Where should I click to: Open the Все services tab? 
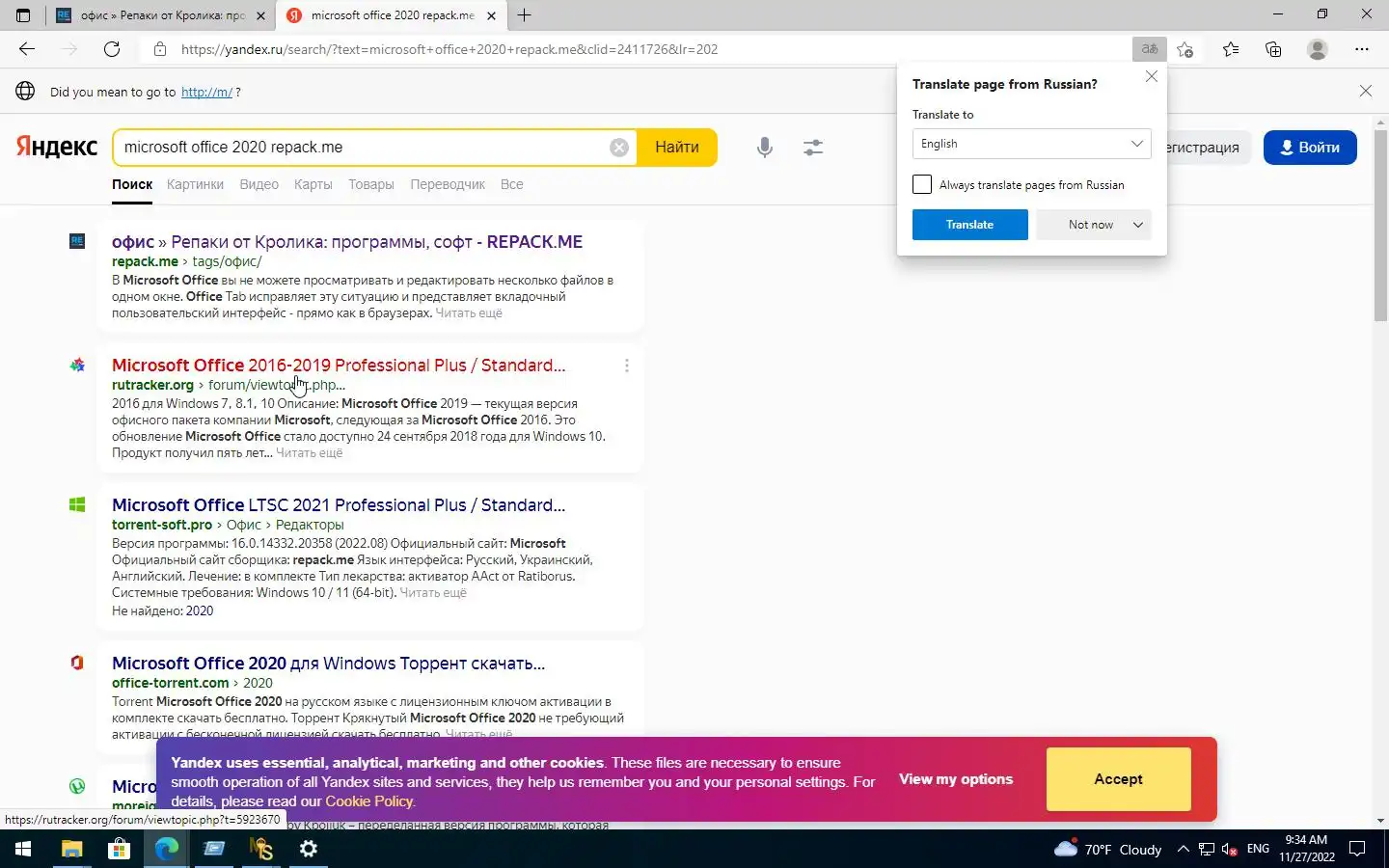[512, 184]
